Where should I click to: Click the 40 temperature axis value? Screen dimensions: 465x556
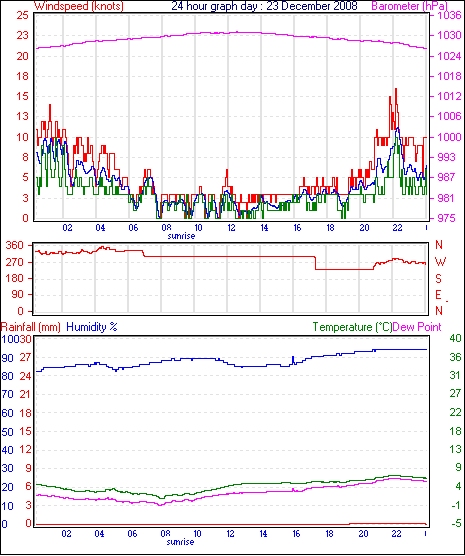(x=455, y=338)
